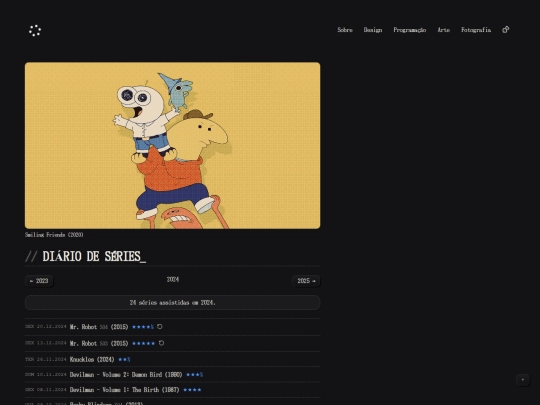Viewport: 540px width, 405px height.
Task: Open the Arte menu item
Action: tap(444, 30)
